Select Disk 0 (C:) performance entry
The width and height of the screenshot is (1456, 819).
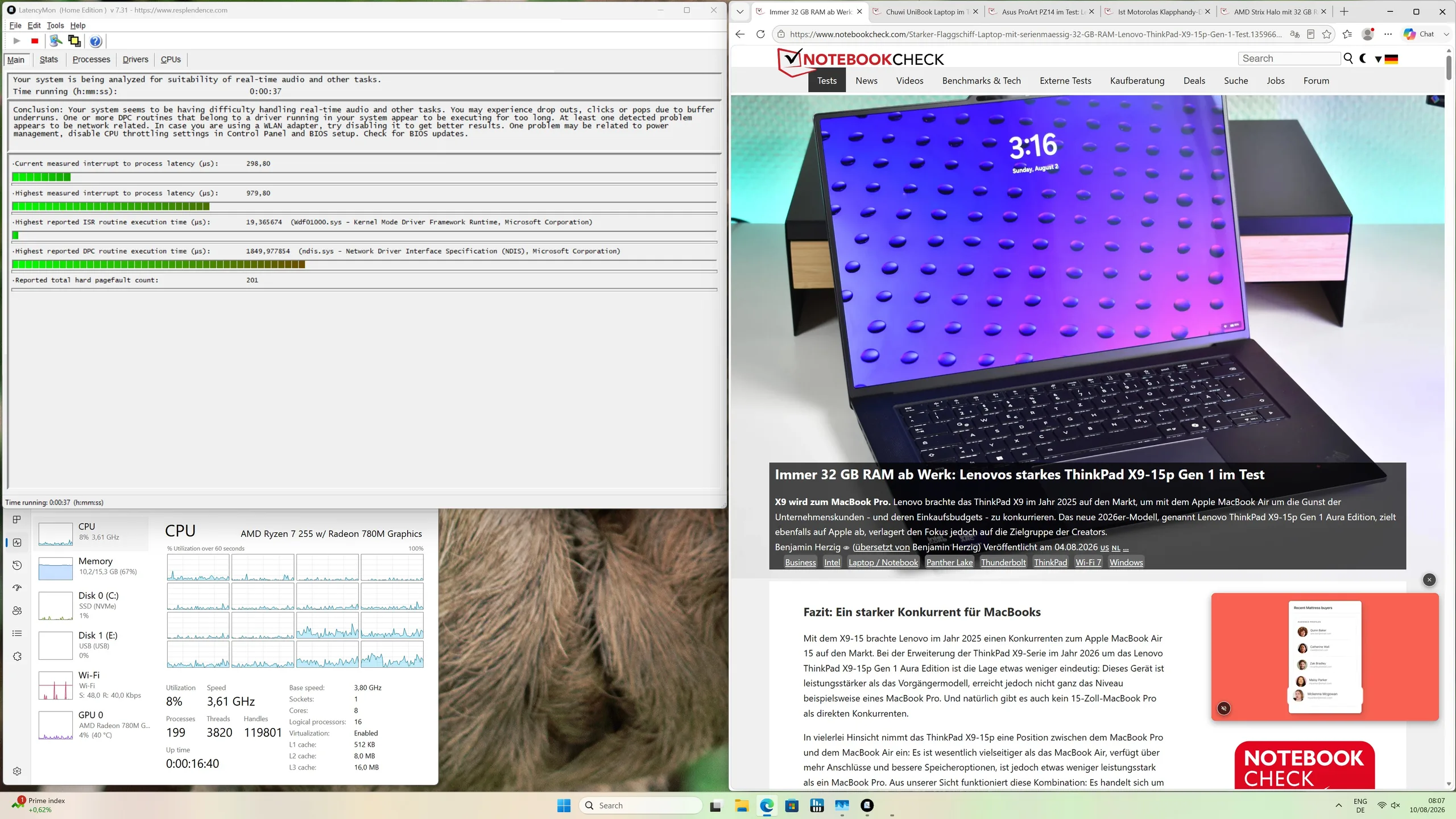[91, 605]
